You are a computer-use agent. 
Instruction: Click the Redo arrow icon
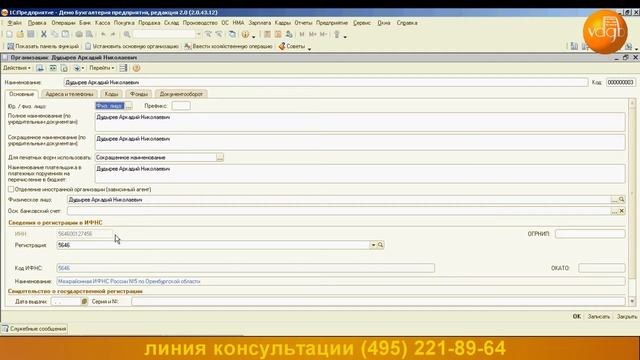pyautogui.click(x=113, y=35)
